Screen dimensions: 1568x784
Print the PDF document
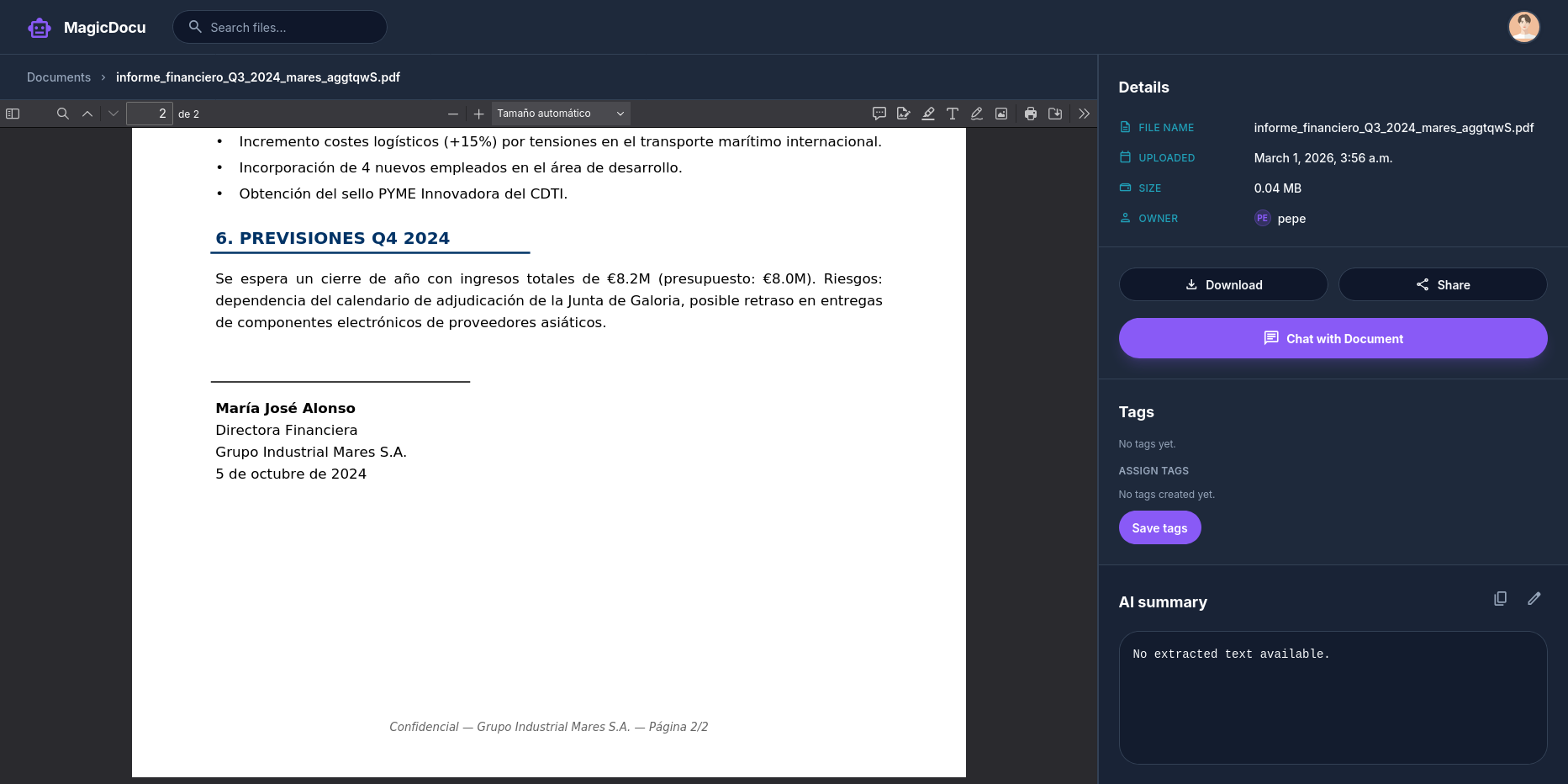(1031, 114)
